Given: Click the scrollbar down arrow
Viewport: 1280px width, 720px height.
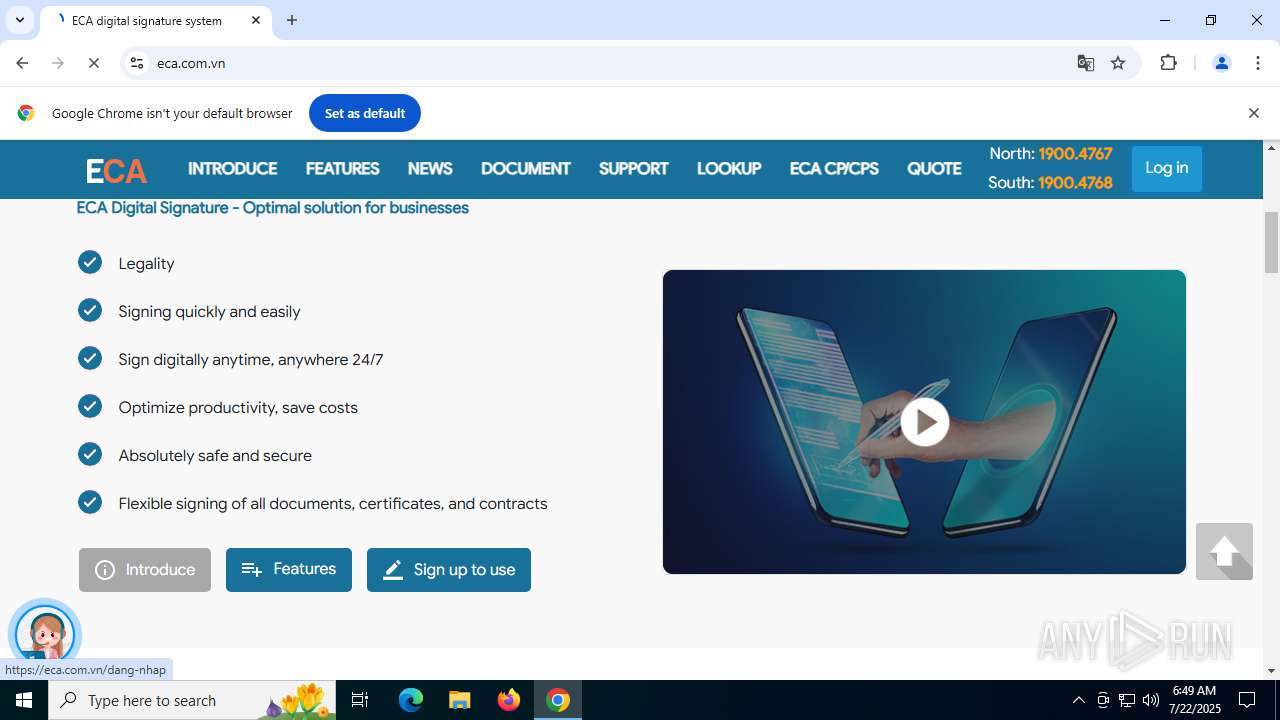Looking at the screenshot, I should [1272, 671].
